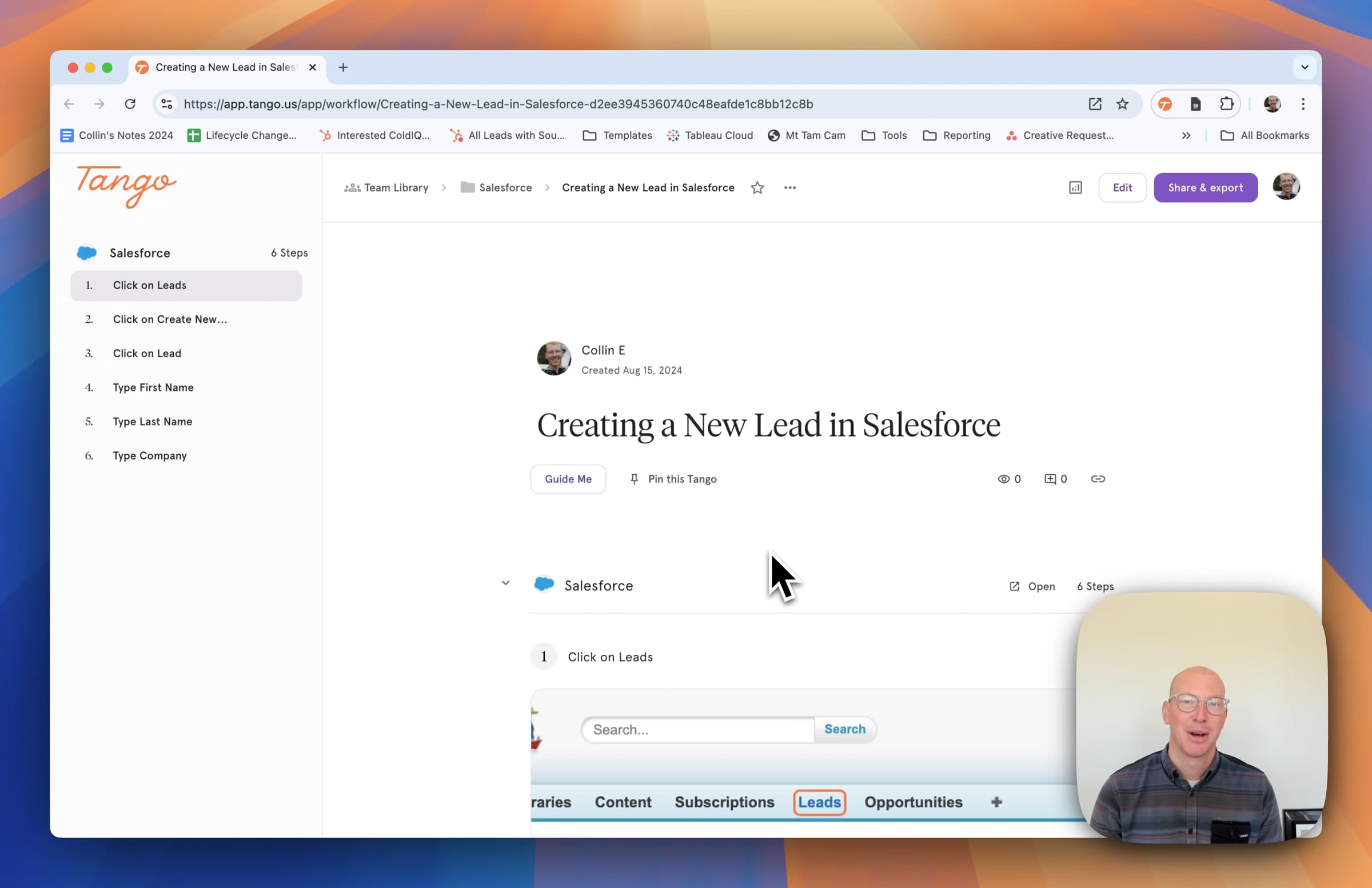
Task: Go to step 1 Click on Leads
Action: click(186, 285)
